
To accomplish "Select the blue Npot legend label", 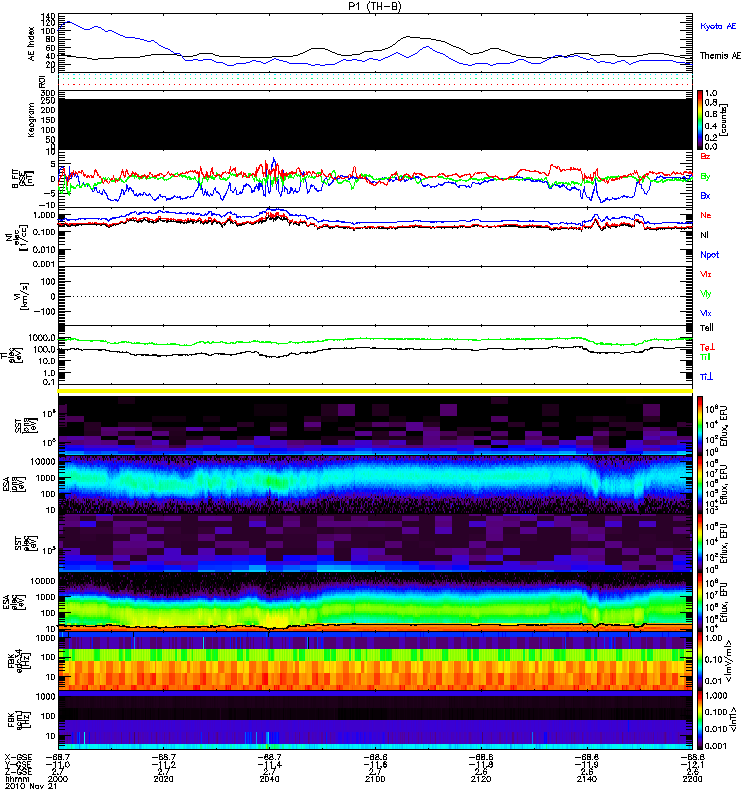I will [x=710, y=255].
